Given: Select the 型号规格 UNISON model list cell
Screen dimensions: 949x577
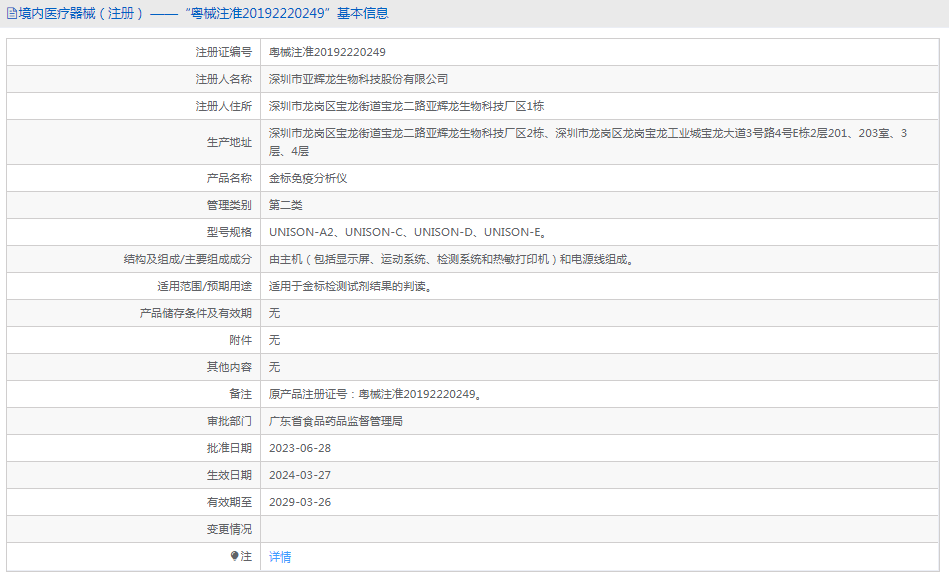Looking at the screenshot, I should (400, 231).
